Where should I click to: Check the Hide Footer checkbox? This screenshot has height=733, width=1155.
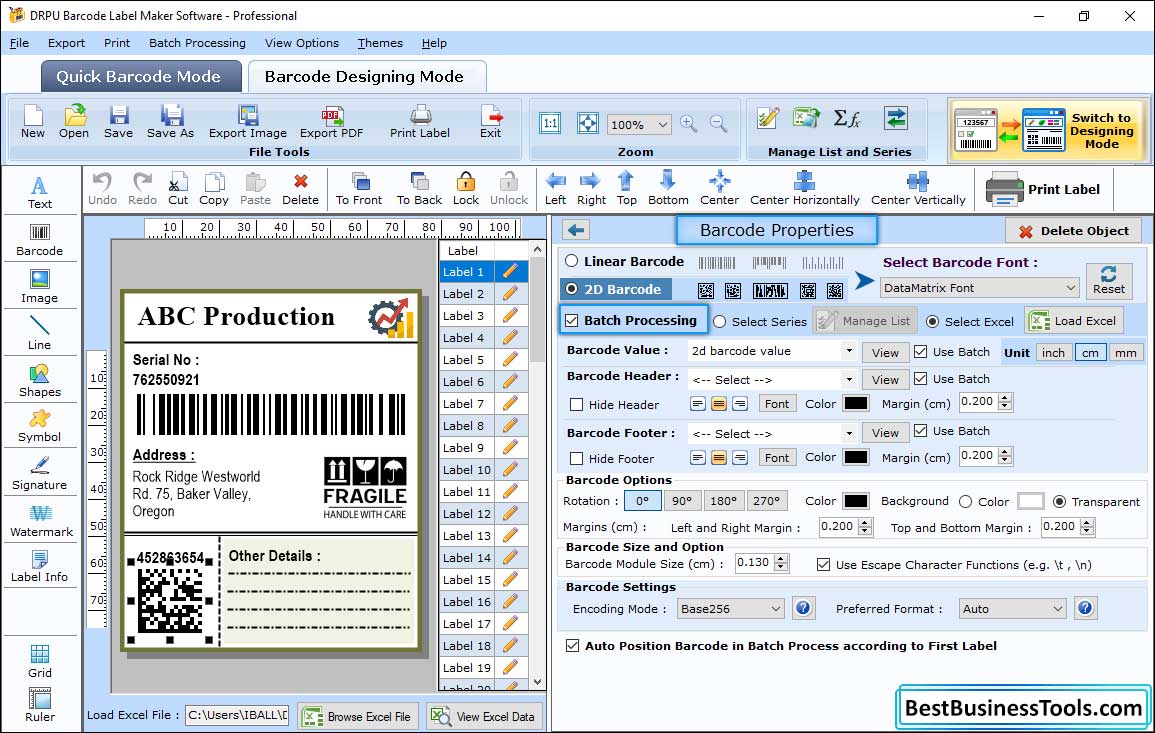[x=577, y=459]
